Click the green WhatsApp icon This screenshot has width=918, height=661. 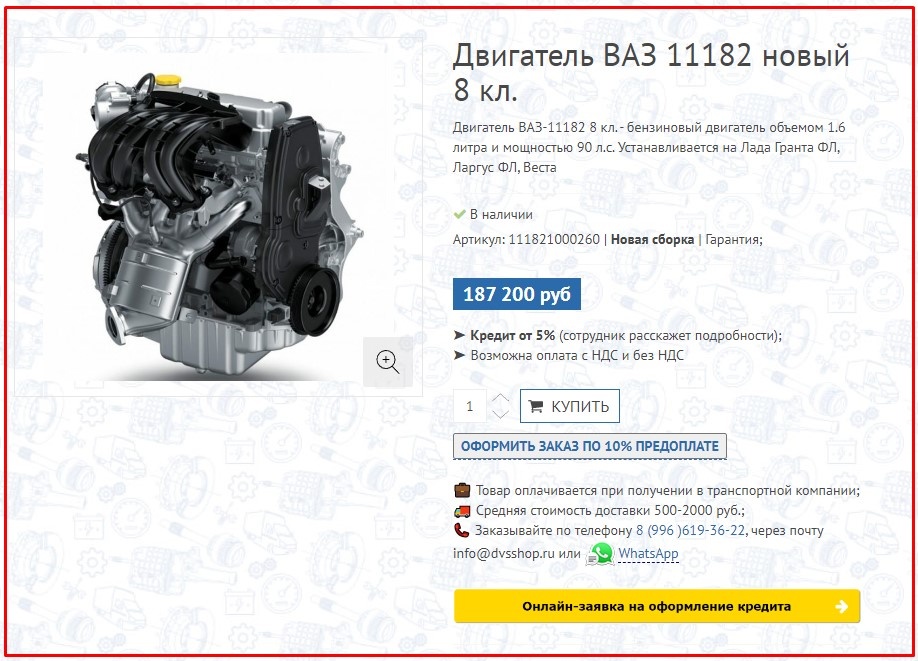(600, 554)
